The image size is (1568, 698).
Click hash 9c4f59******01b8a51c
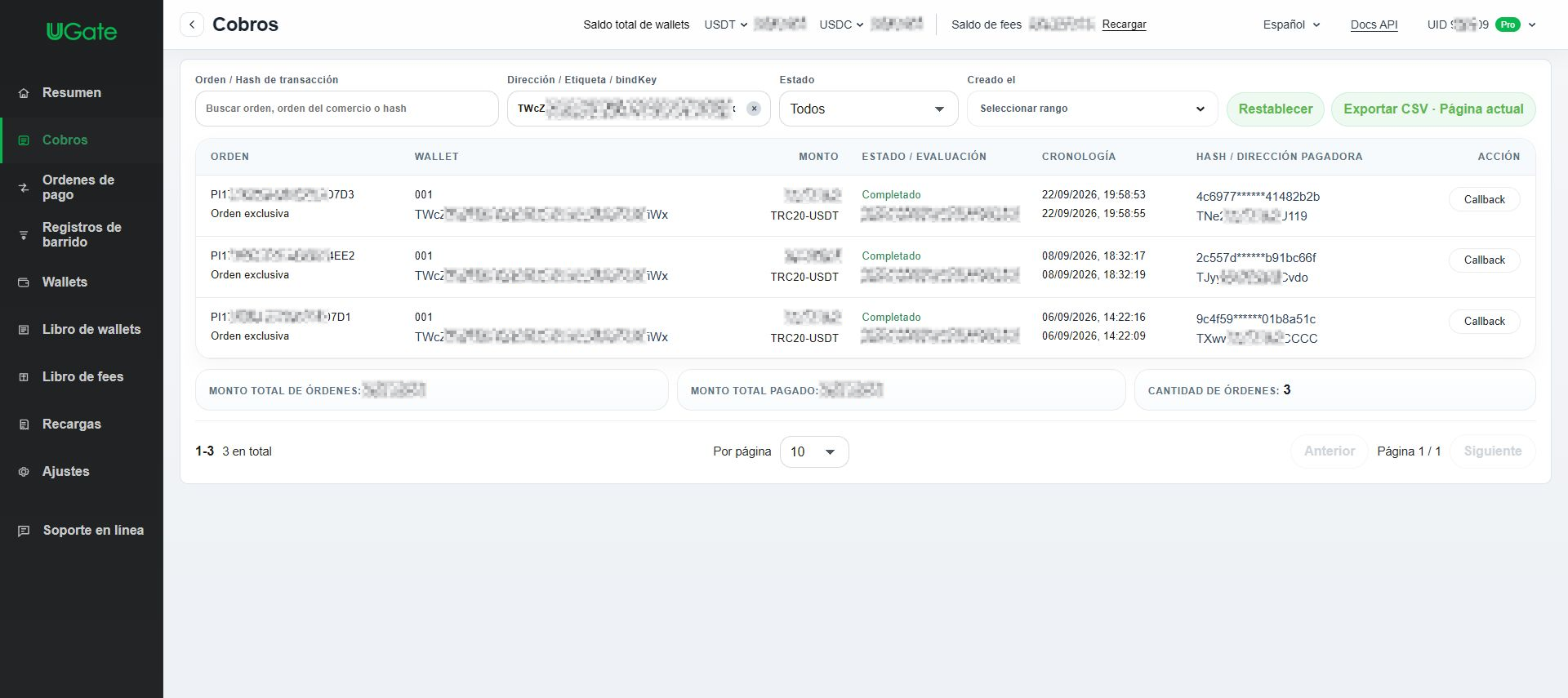tap(1256, 318)
